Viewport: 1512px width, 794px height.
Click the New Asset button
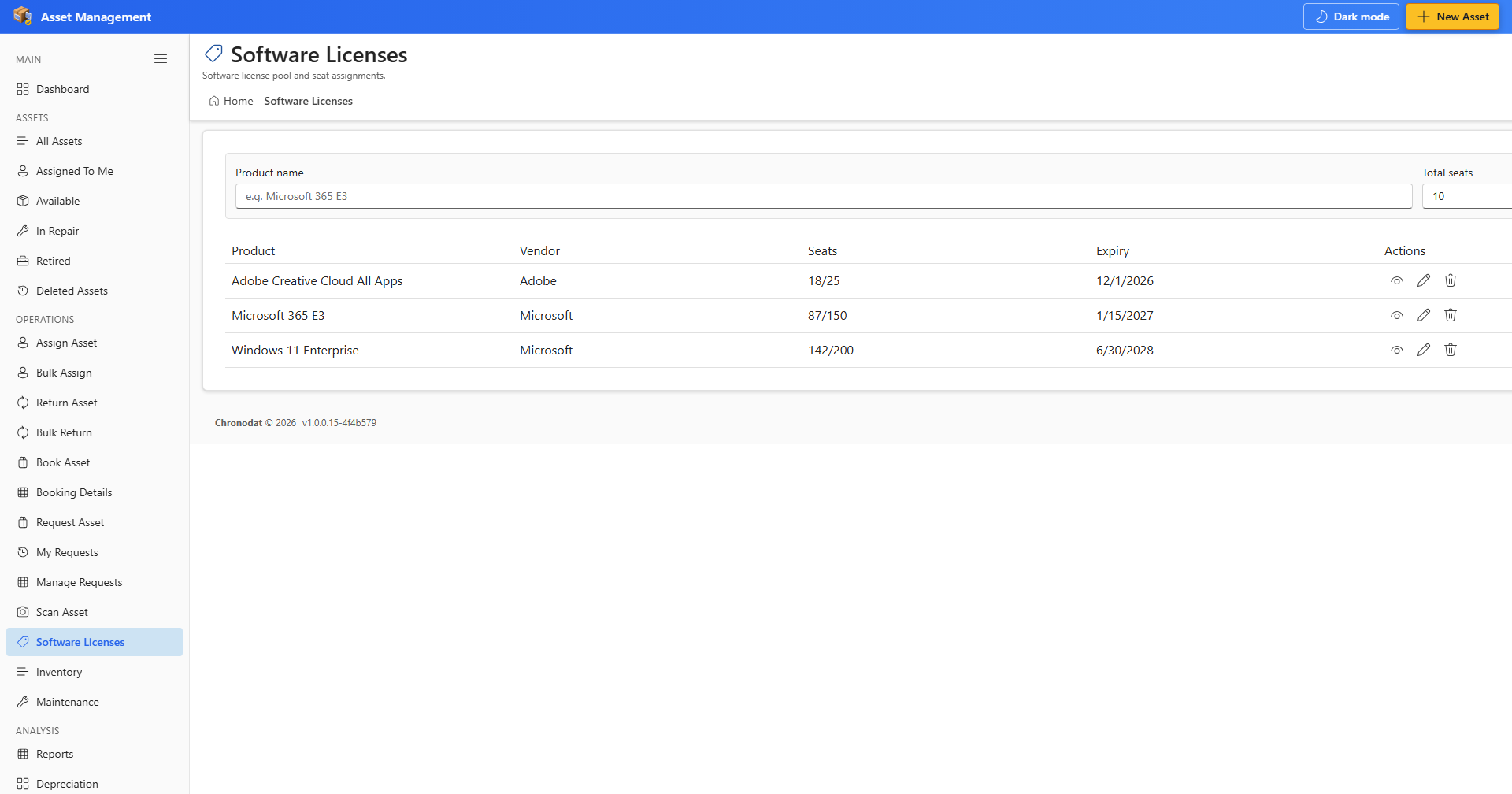(x=1453, y=17)
